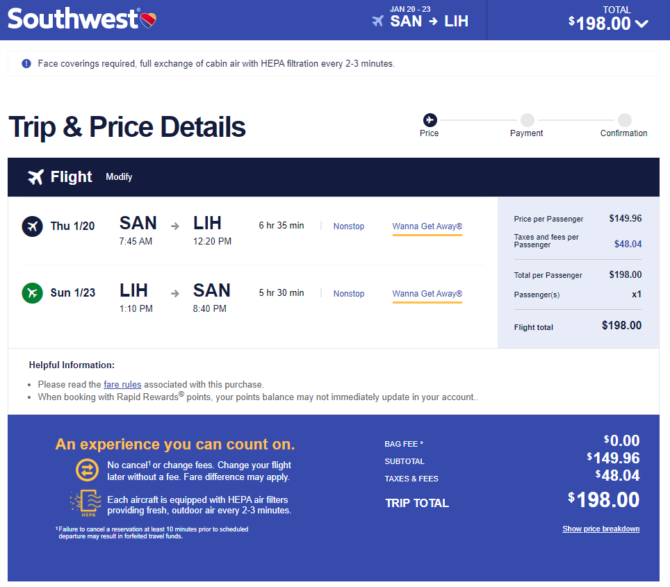Click the airplane icon beside SAN → LIH header
Screen dimensions: 670x587
[378, 21]
